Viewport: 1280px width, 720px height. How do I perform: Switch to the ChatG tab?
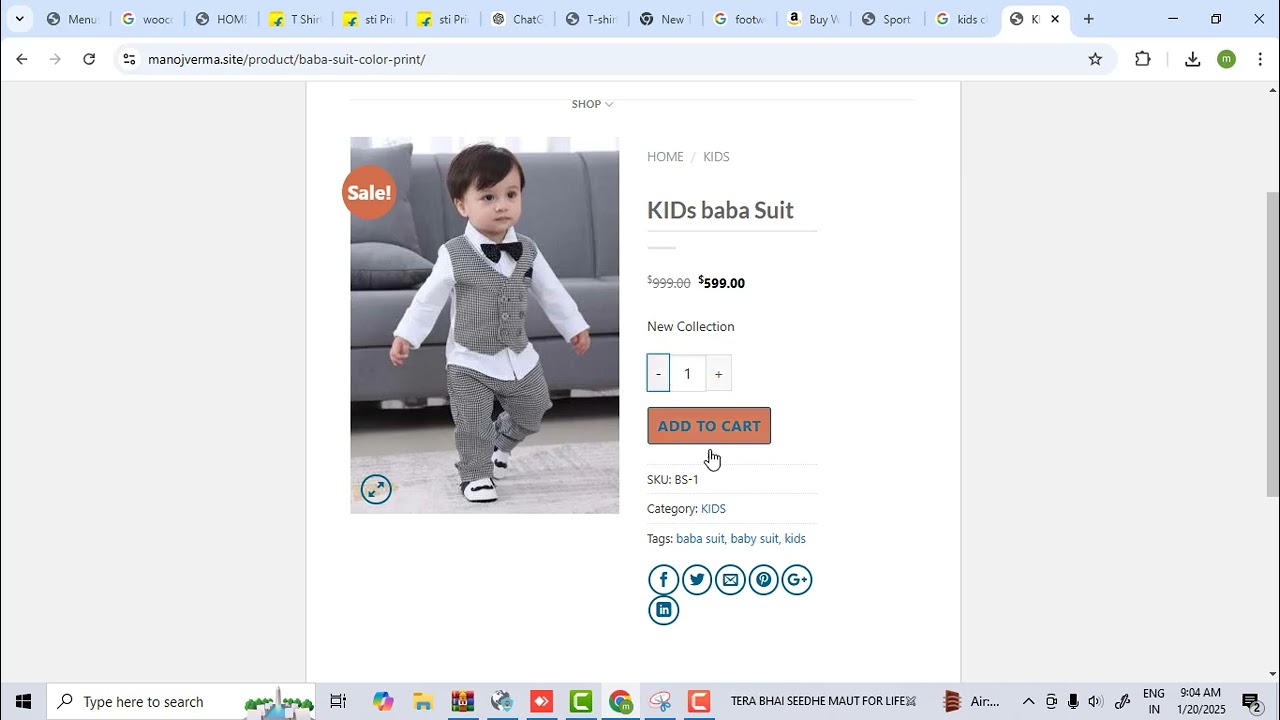point(516,19)
